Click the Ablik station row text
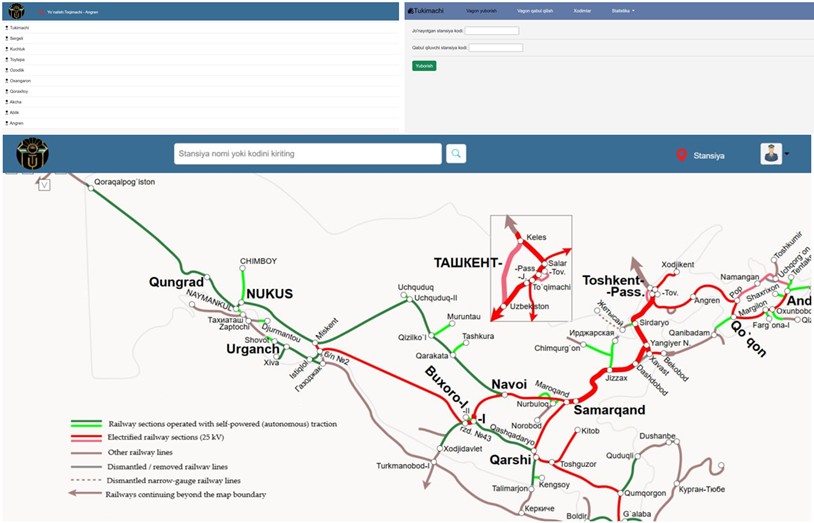 pos(15,113)
